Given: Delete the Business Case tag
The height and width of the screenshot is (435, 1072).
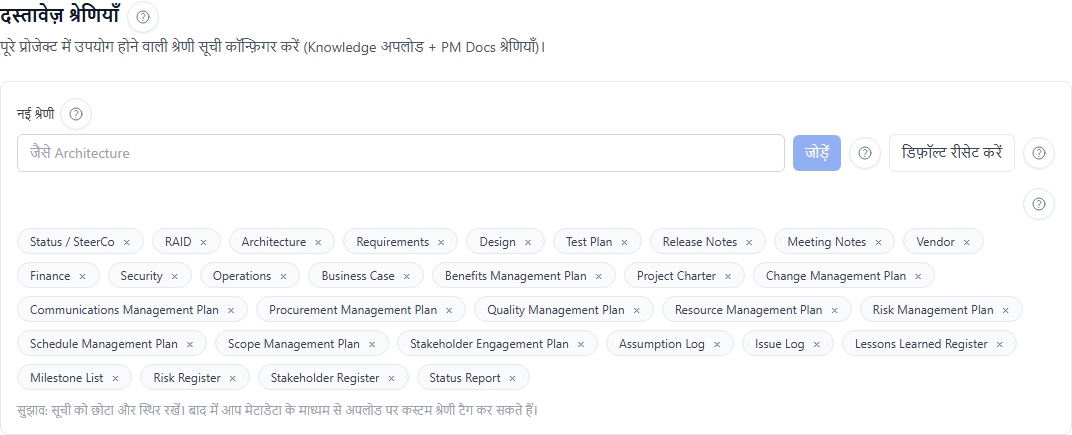Looking at the screenshot, I should (x=407, y=276).
